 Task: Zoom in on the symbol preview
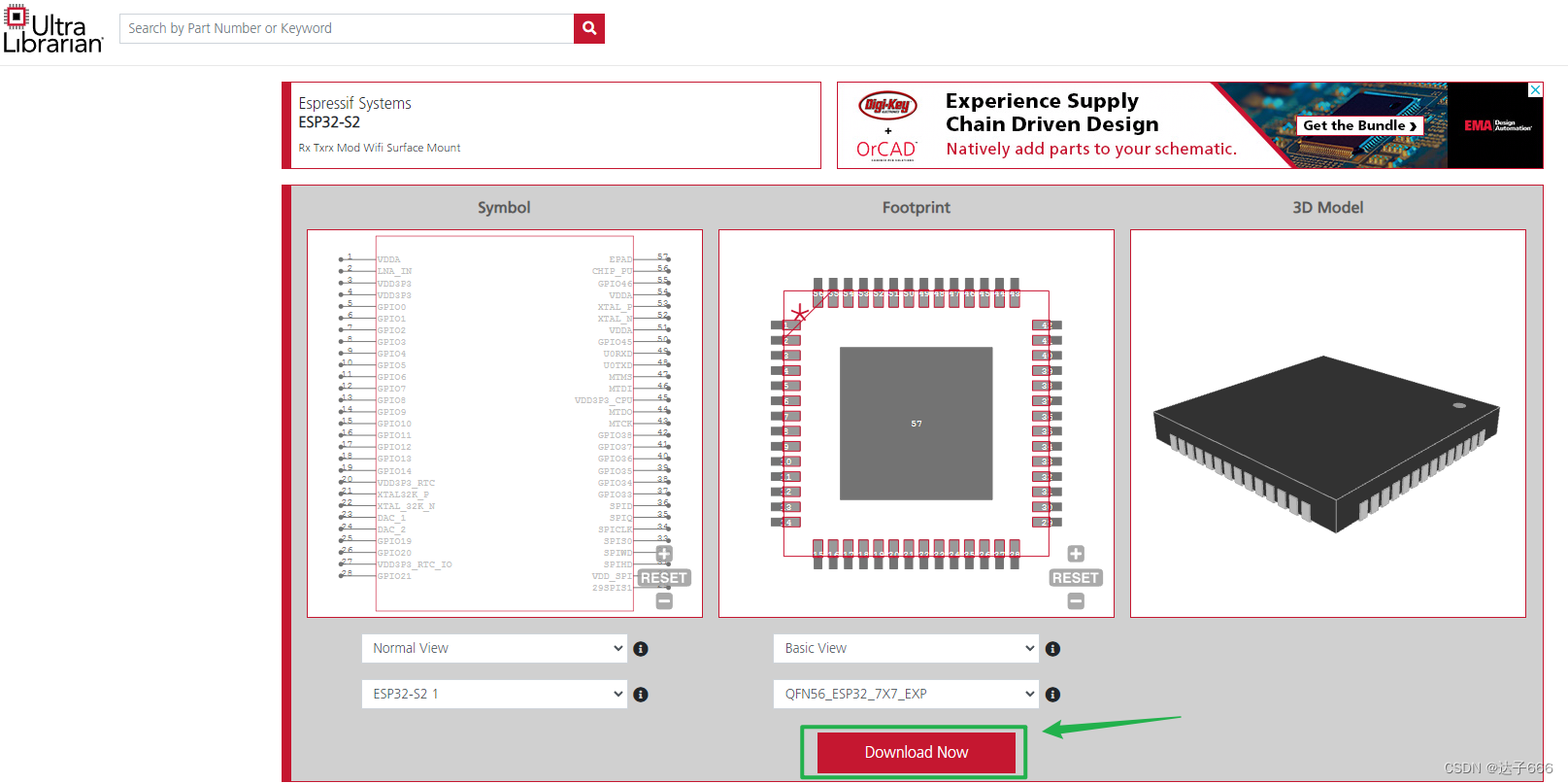[664, 554]
